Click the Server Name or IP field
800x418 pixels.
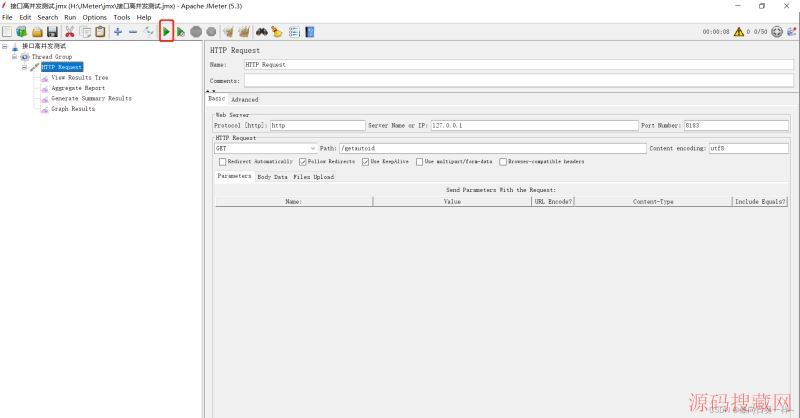[534, 125]
